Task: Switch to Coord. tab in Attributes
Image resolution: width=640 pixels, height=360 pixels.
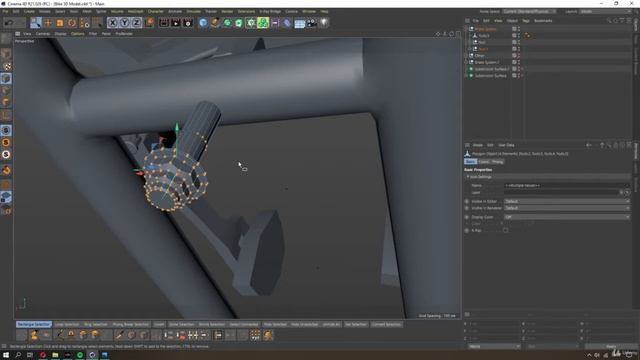Action: tap(484, 162)
